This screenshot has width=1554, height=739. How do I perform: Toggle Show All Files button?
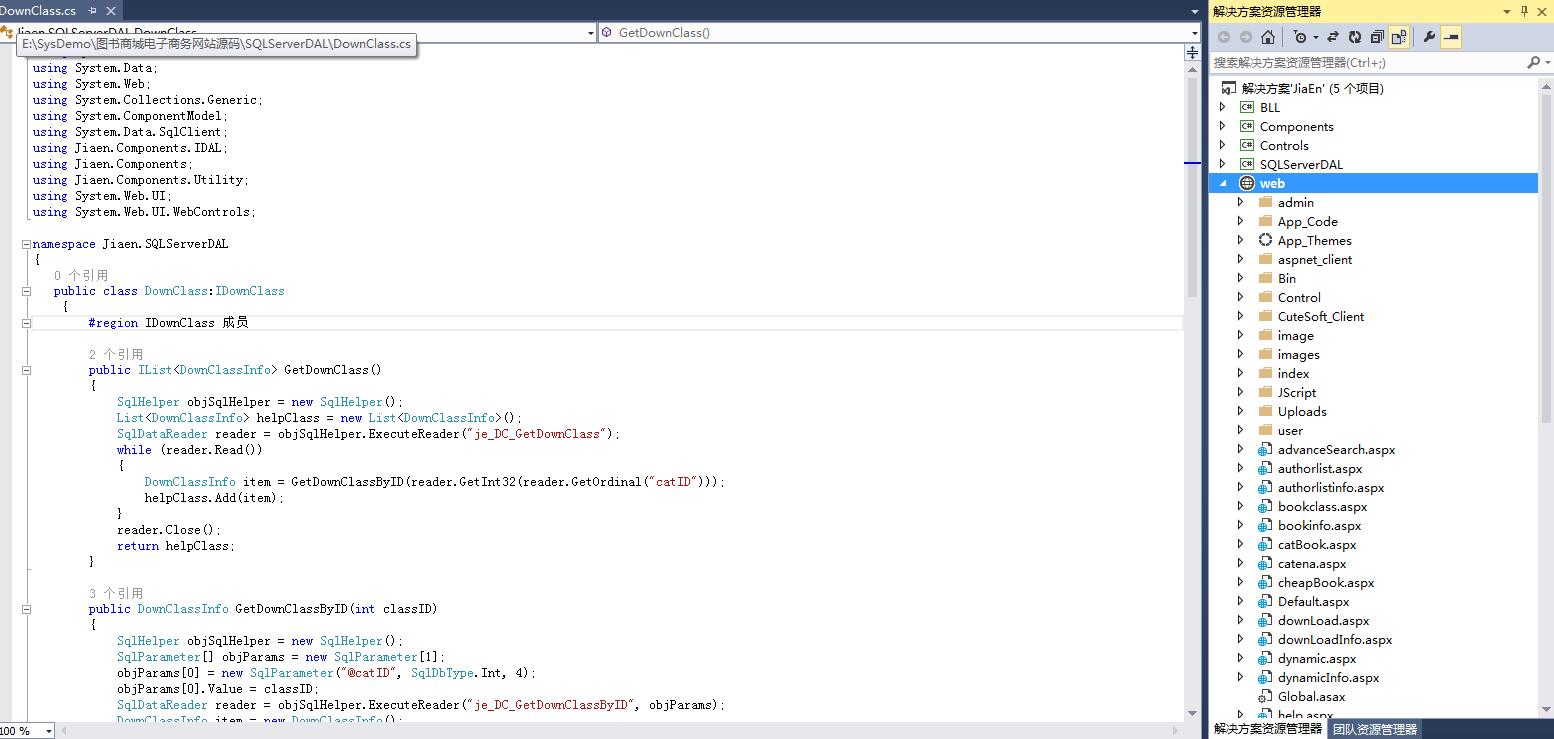1399,37
